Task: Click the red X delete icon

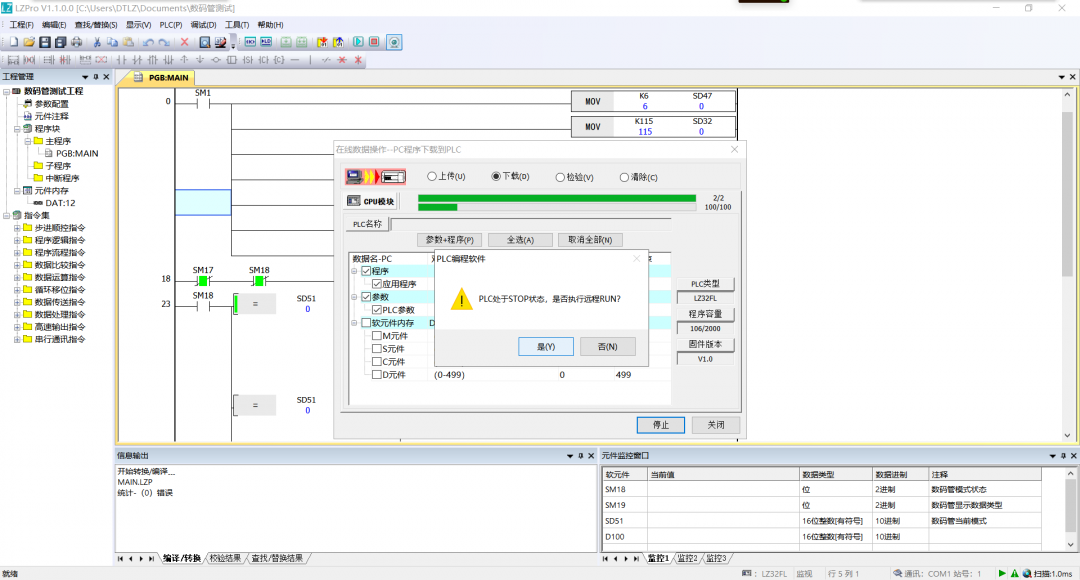Action: tap(184, 42)
